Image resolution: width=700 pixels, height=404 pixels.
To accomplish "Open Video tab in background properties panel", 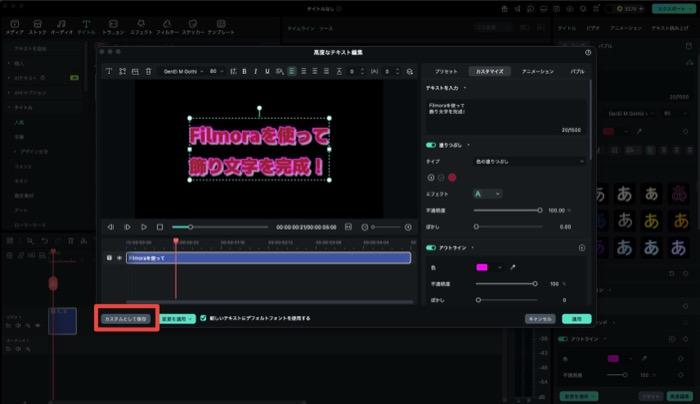I will click(x=593, y=28).
